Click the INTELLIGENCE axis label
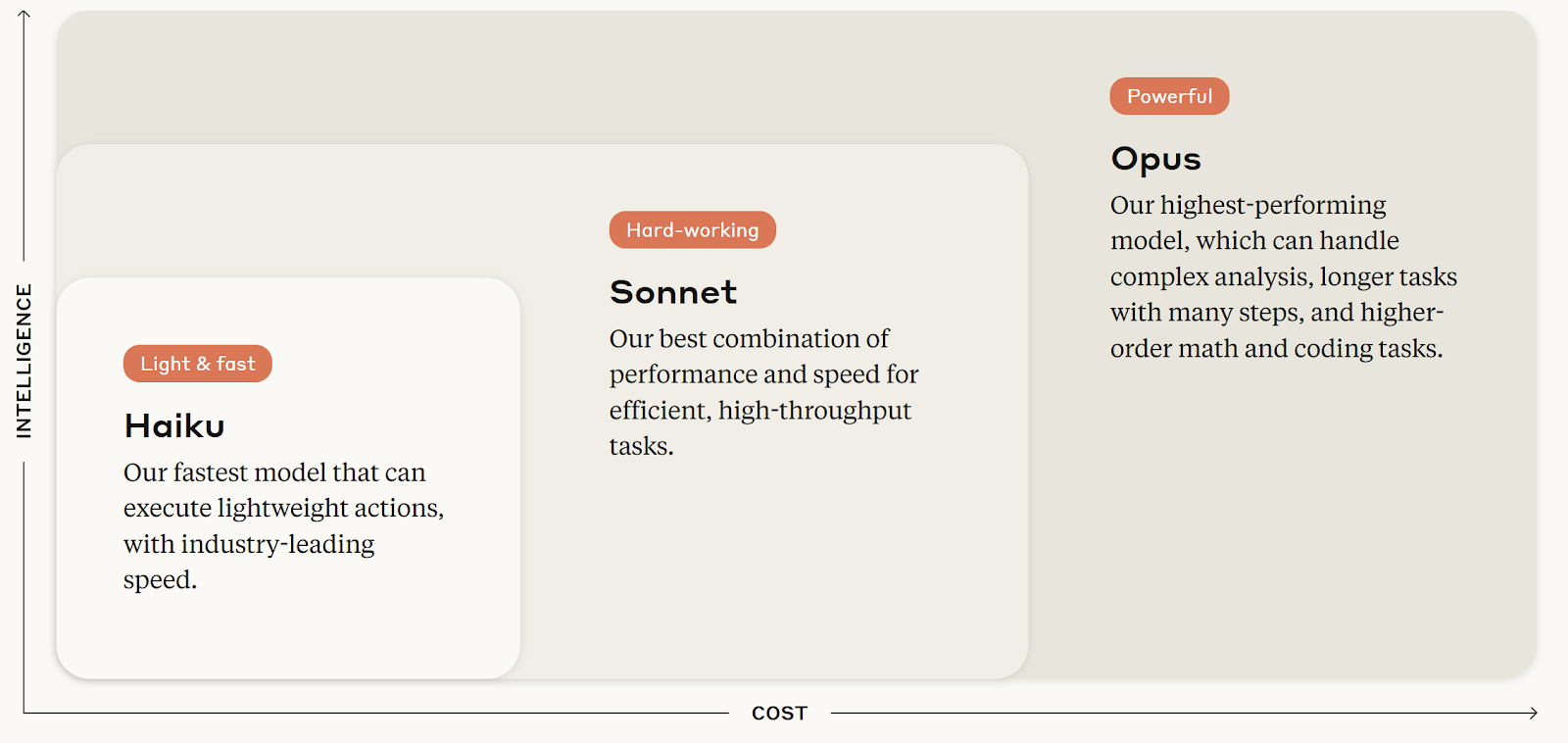Image resolution: width=1568 pixels, height=743 pixels. coord(24,361)
